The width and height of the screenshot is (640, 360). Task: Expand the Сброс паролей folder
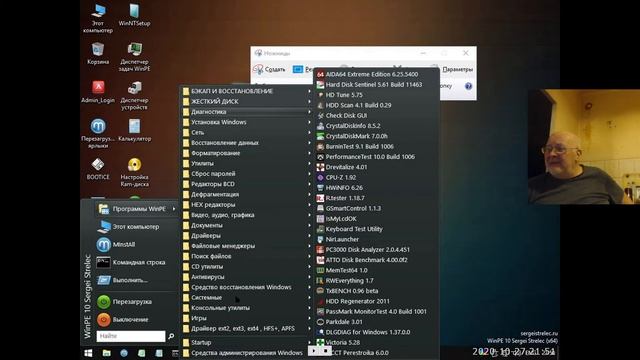click(247, 173)
